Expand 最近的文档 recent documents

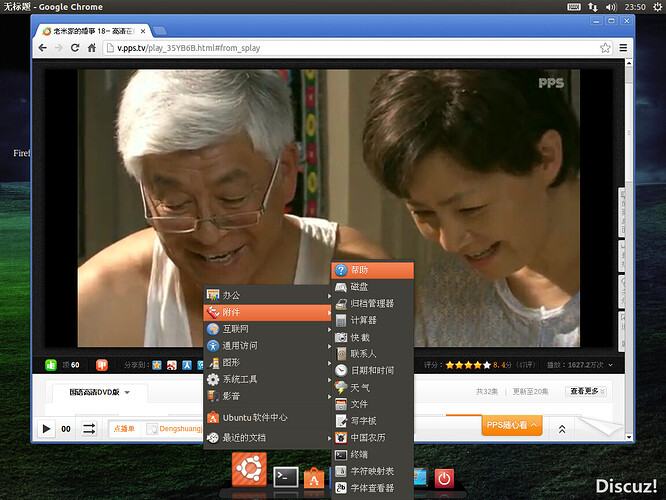click(268, 438)
